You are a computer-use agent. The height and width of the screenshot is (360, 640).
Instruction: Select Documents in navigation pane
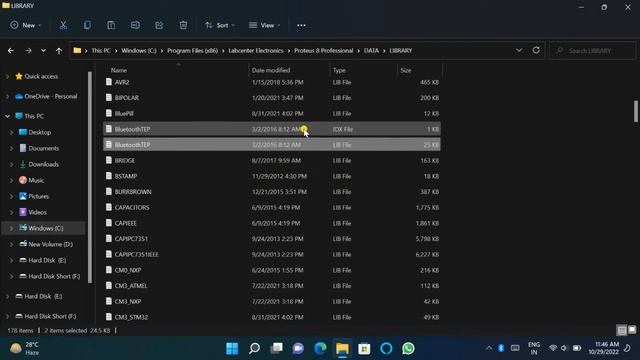[x=43, y=148]
